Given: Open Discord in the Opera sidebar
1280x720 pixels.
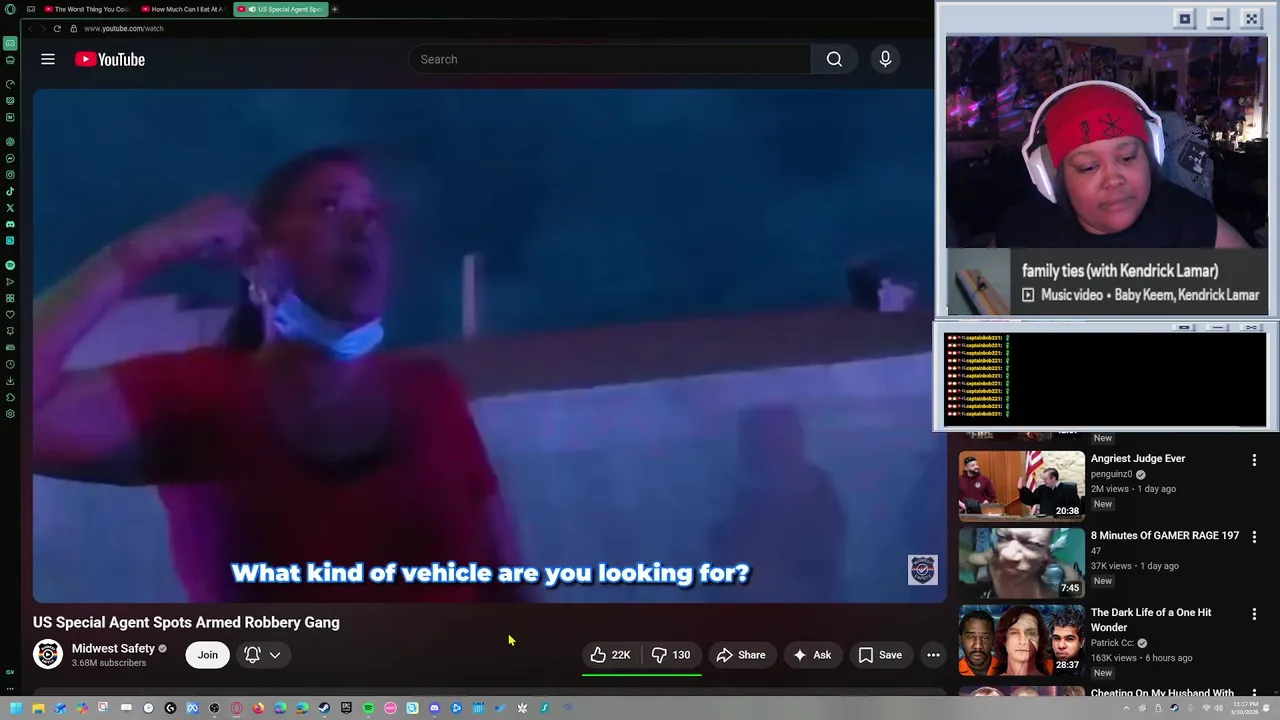Looking at the screenshot, I should [10, 224].
